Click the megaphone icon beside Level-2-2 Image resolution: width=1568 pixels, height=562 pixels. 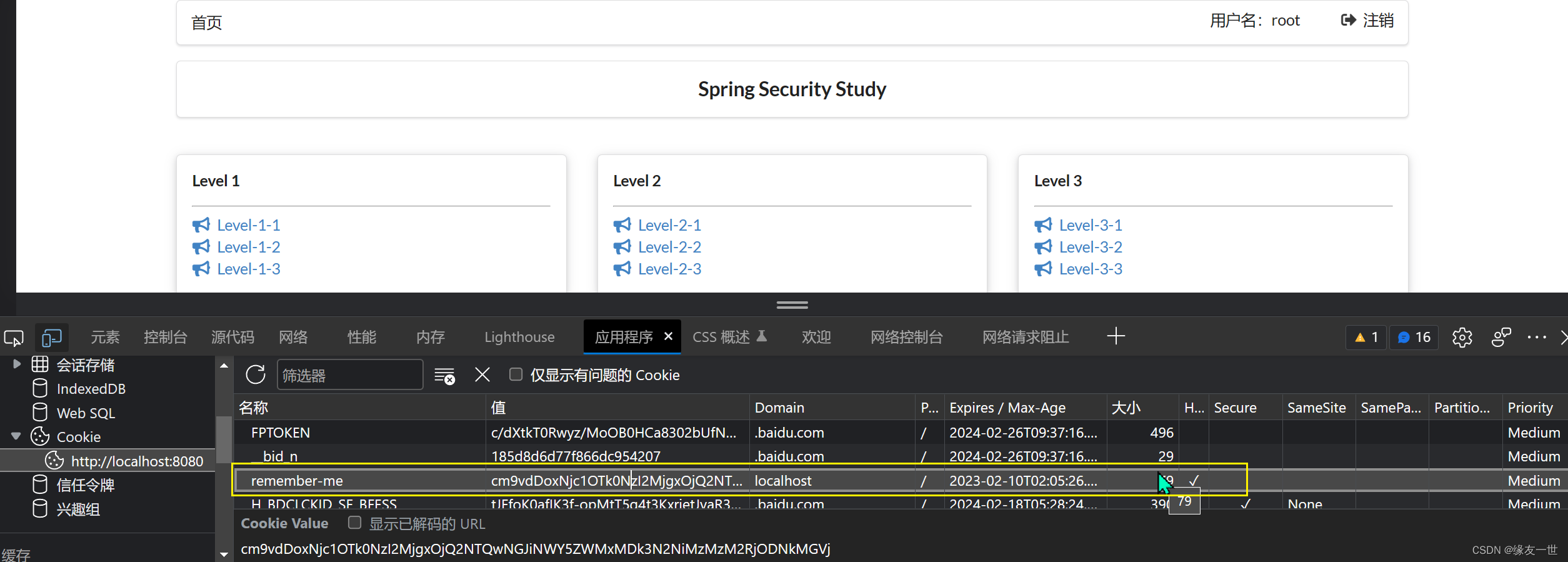(x=622, y=247)
